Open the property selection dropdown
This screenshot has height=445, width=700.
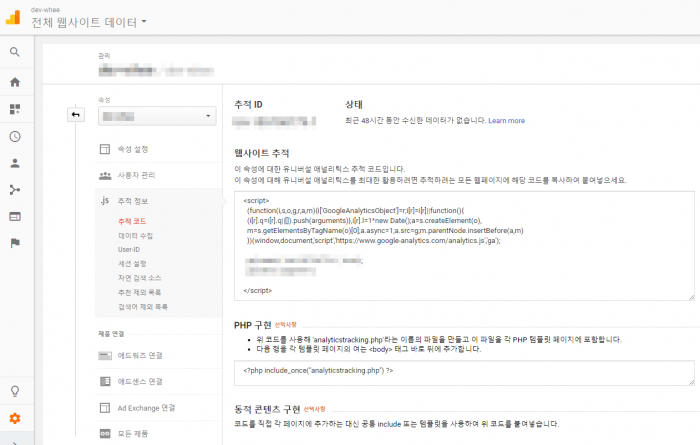coord(157,116)
